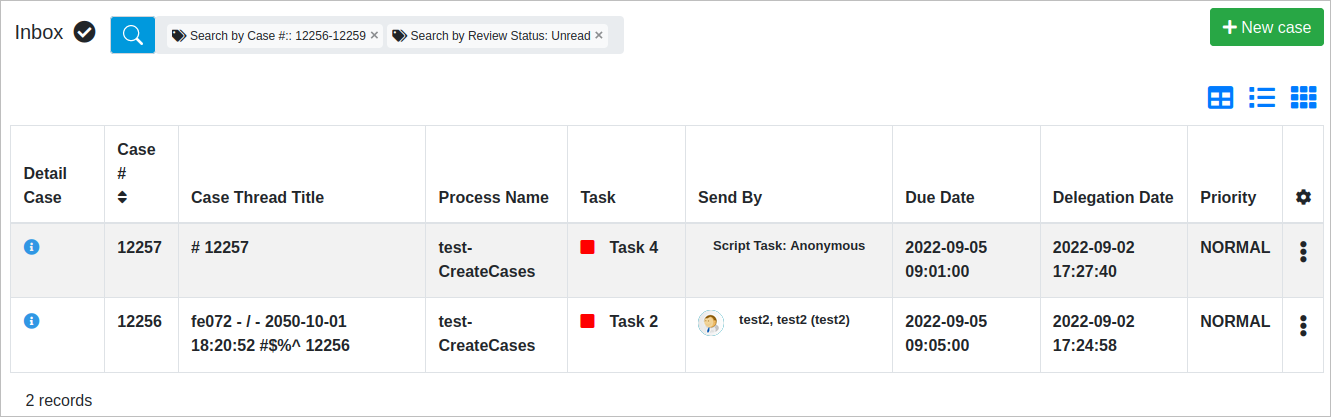The width and height of the screenshot is (1331, 417).
Task: Click the Inbox checkmark icon
Action: tap(85, 33)
